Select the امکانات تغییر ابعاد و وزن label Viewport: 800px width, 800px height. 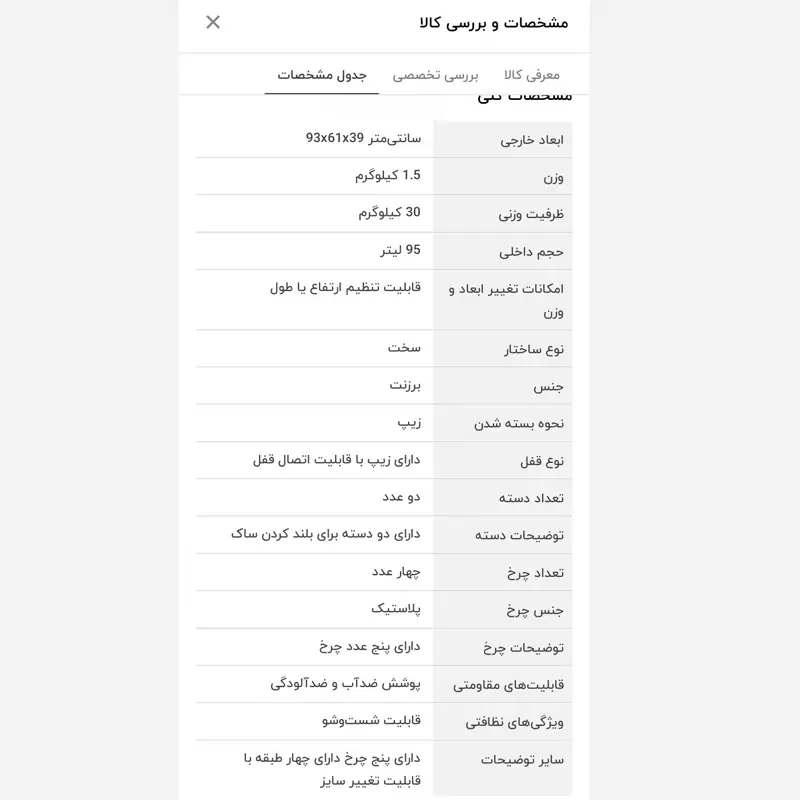point(506,301)
